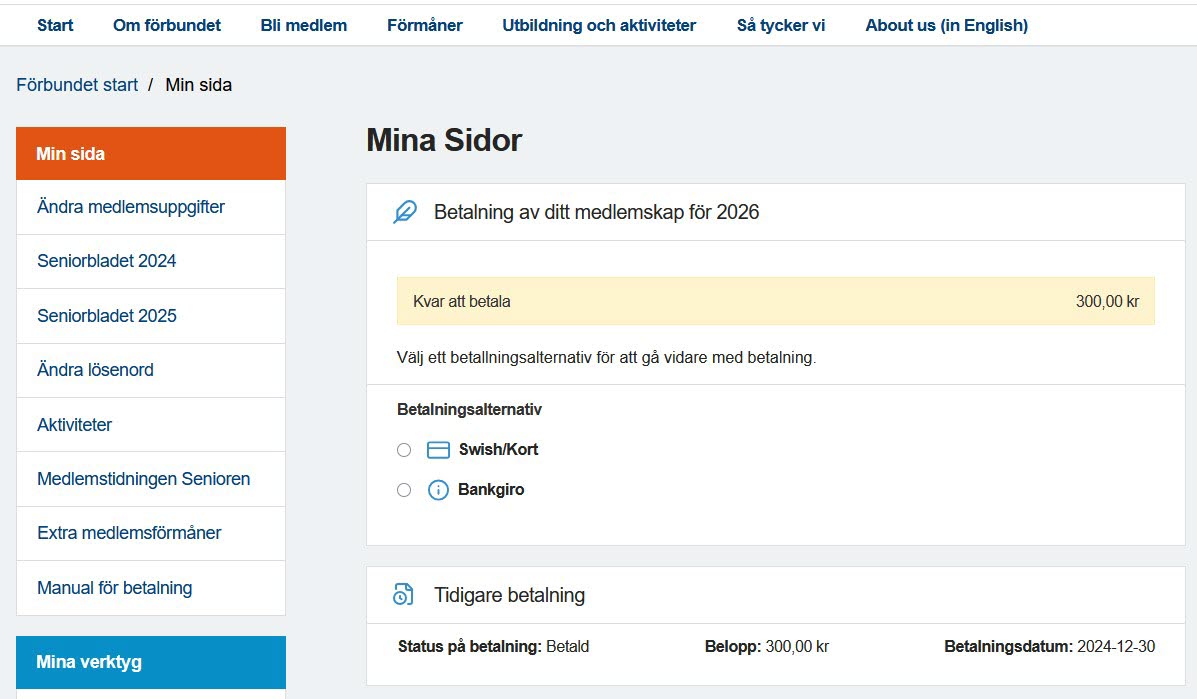Click the yellow Kvar att betala banner
1197x699 pixels.
tap(775, 301)
